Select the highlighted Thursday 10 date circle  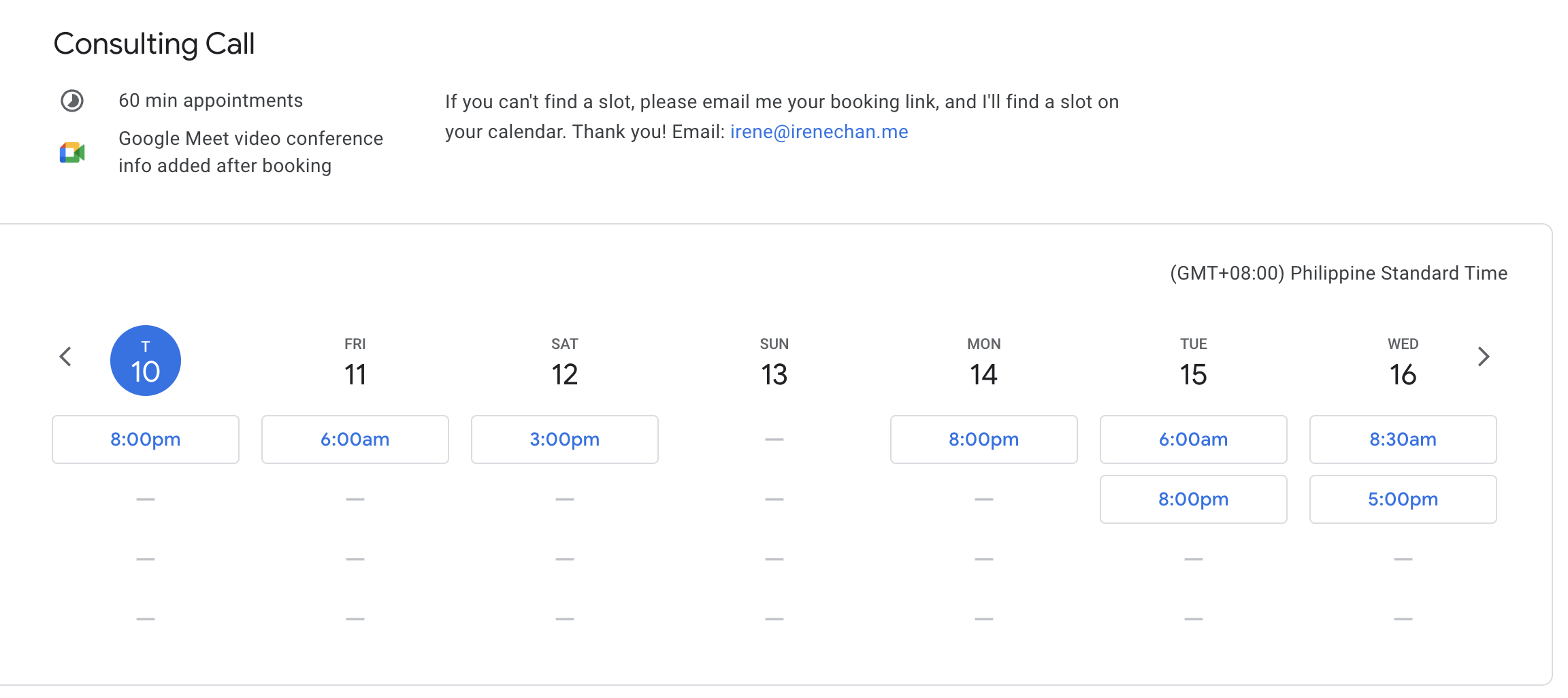[x=146, y=361]
